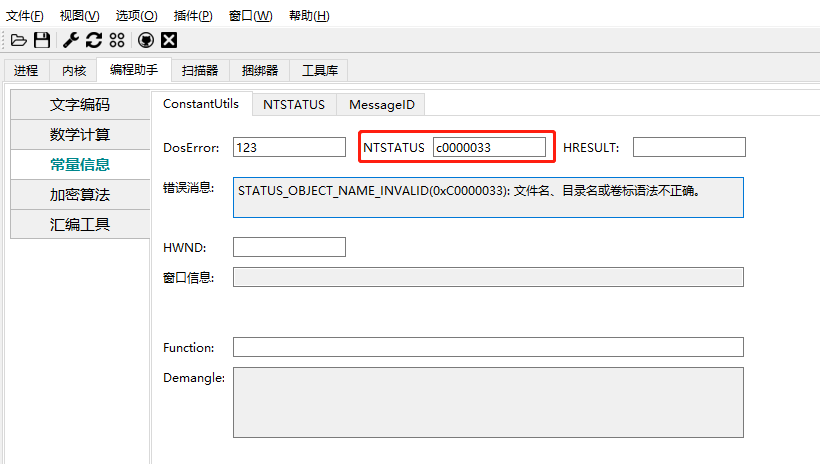Click the DosError: label

pyautogui.click(x=191, y=148)
